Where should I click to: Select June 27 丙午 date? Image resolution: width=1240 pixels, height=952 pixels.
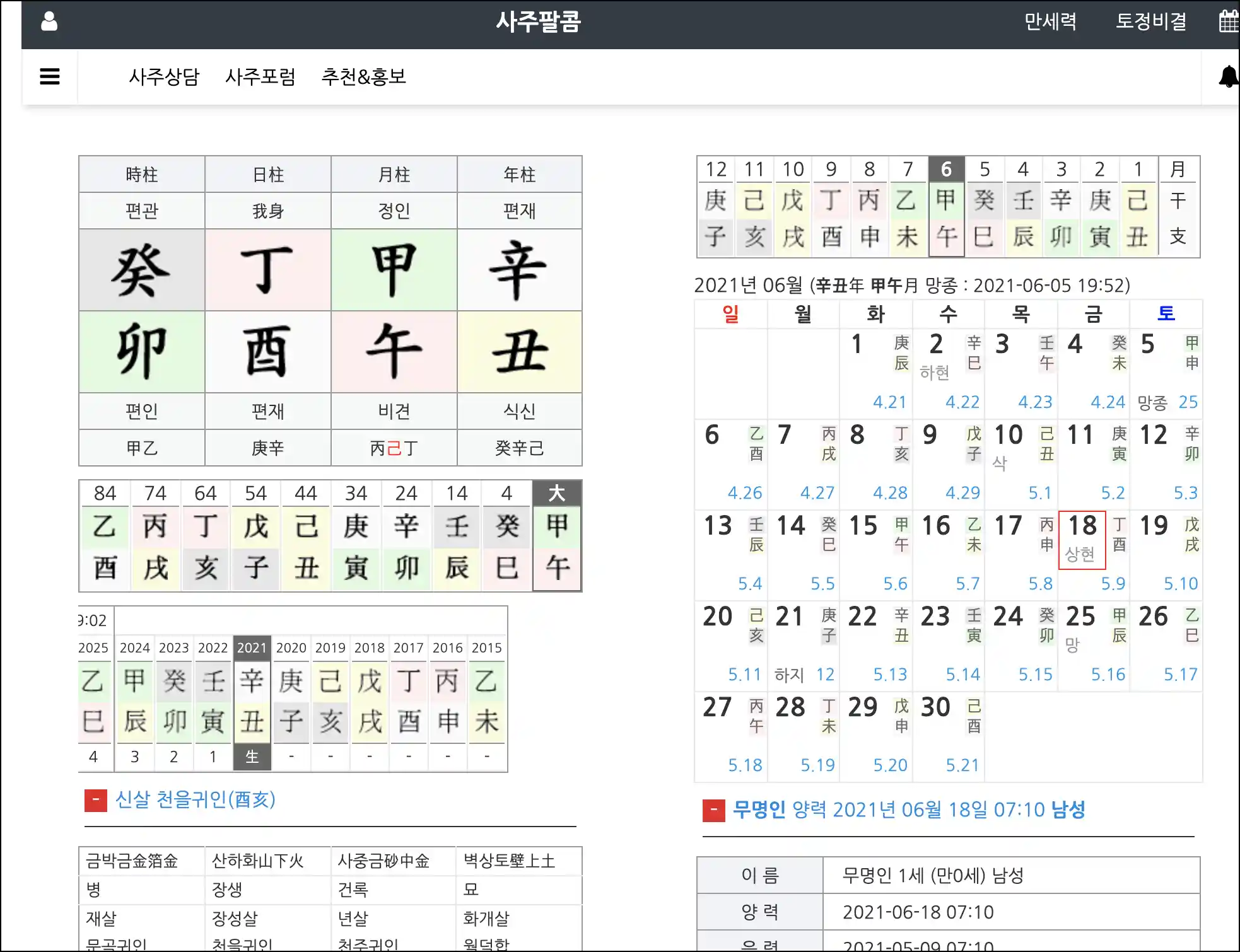click(731, 737)
